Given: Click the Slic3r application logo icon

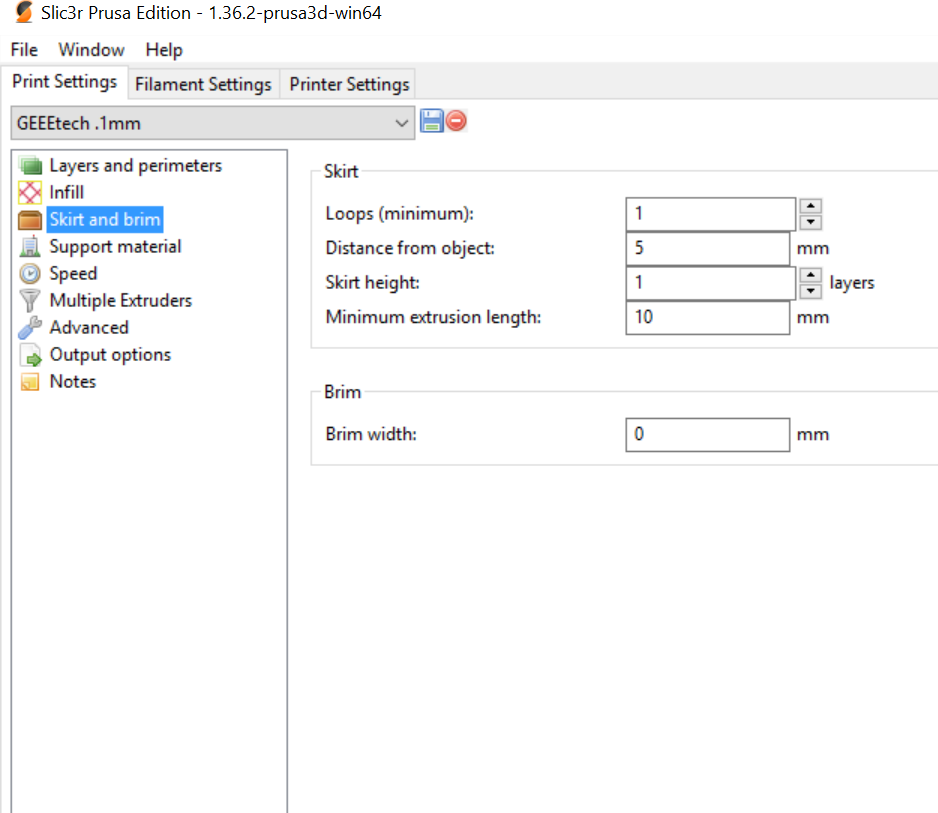Looking at the screenshot, I should point(24,12).
